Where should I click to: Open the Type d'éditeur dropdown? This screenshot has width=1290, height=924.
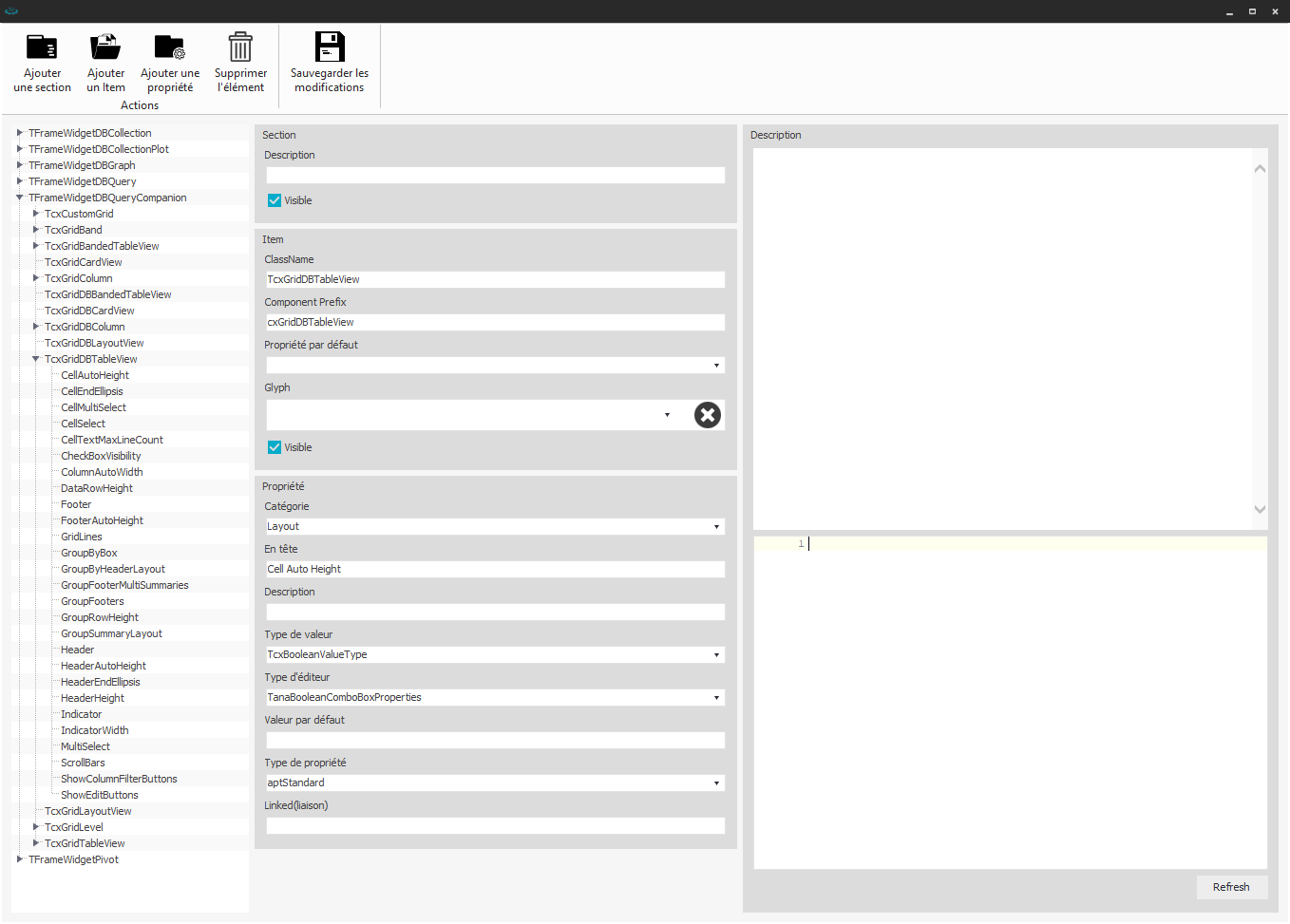pos(716,698)
